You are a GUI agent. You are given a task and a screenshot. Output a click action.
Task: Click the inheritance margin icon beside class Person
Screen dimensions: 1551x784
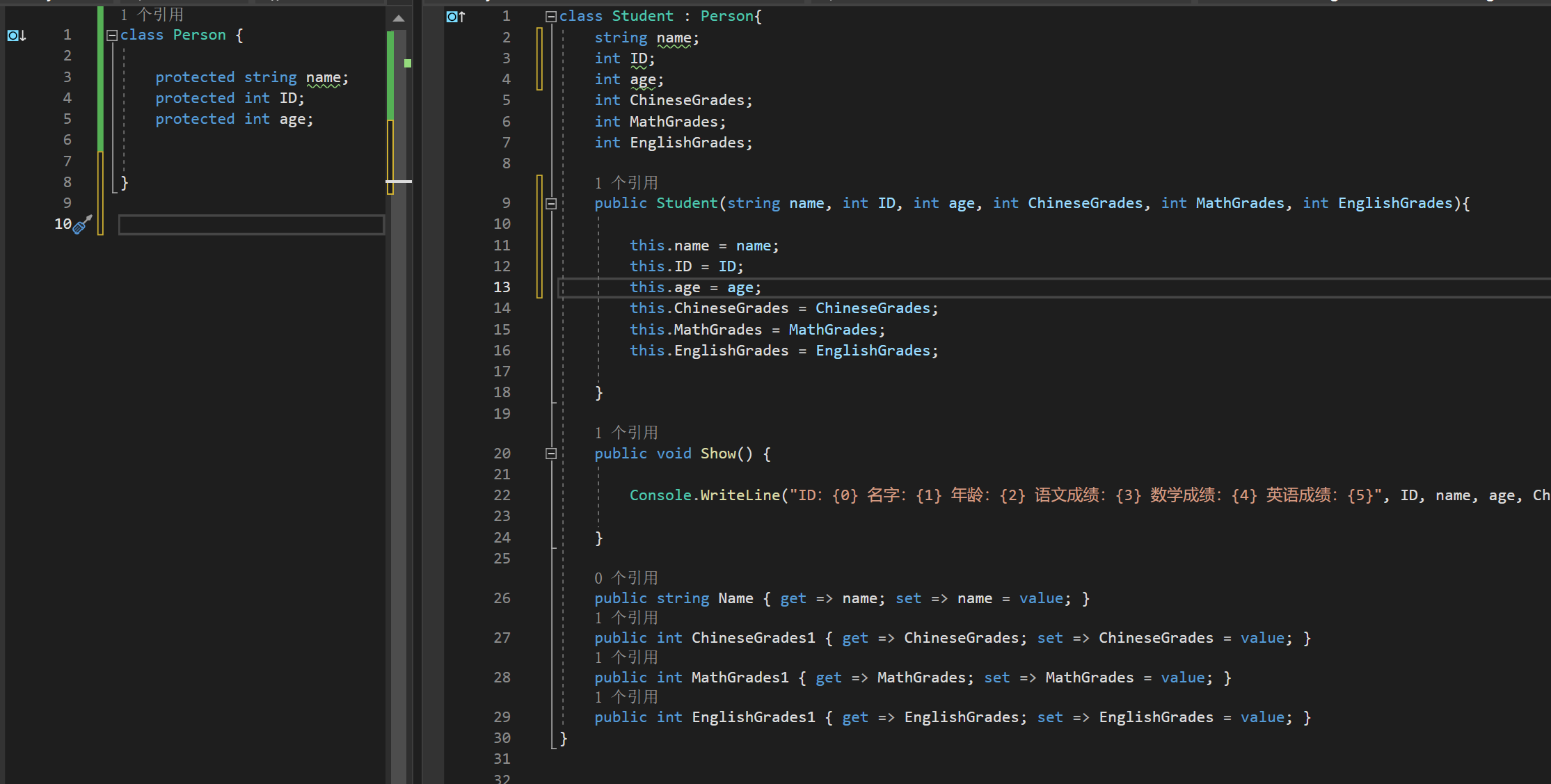(x=16, y=35)
